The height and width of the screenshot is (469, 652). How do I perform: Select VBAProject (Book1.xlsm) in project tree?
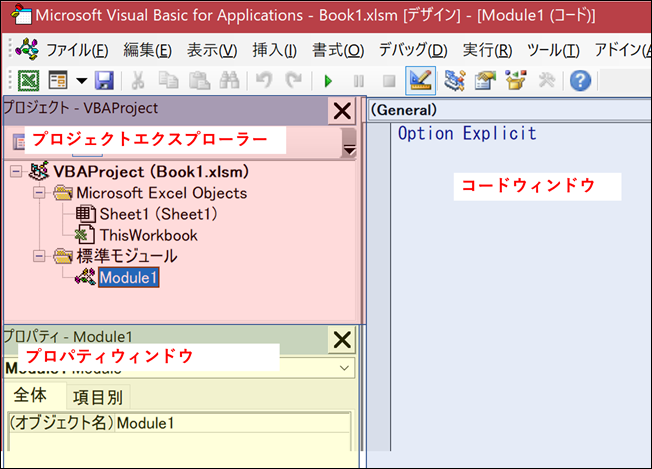[151, 171]
